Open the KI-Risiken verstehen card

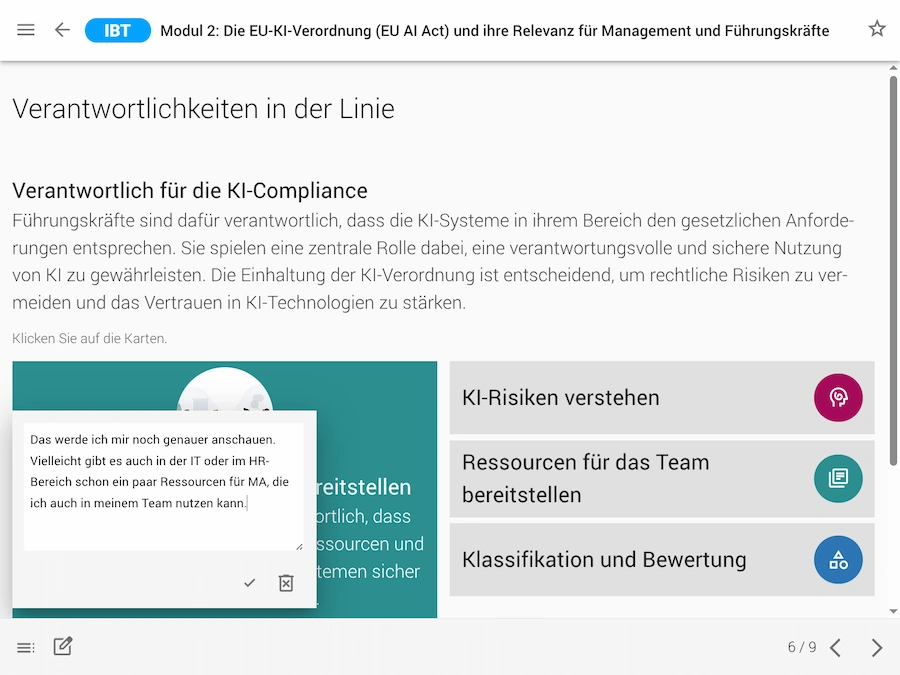point(662,397)
